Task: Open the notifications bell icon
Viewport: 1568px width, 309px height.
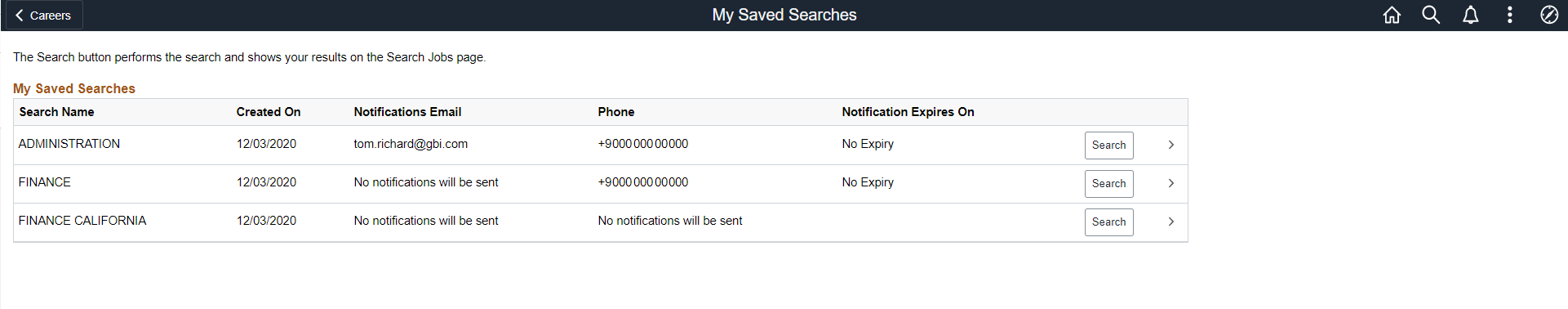Action: tap(1470, 15)
